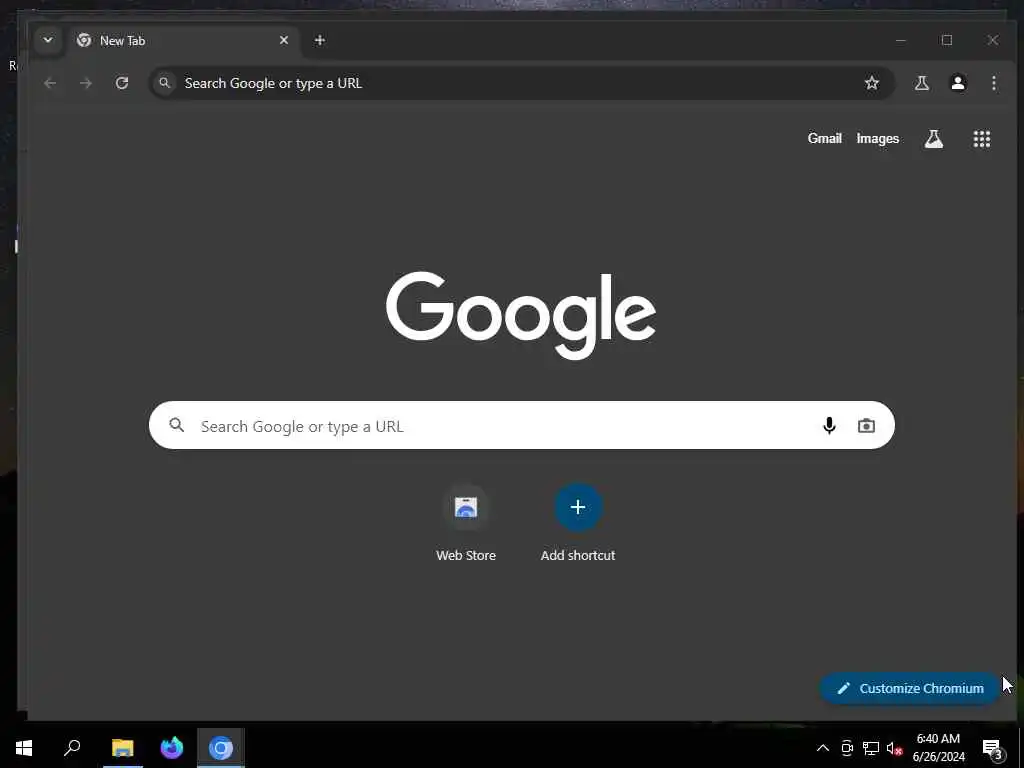1024x768 pixels.
Task: Open the Google apps grid
Action: [982, 138]
